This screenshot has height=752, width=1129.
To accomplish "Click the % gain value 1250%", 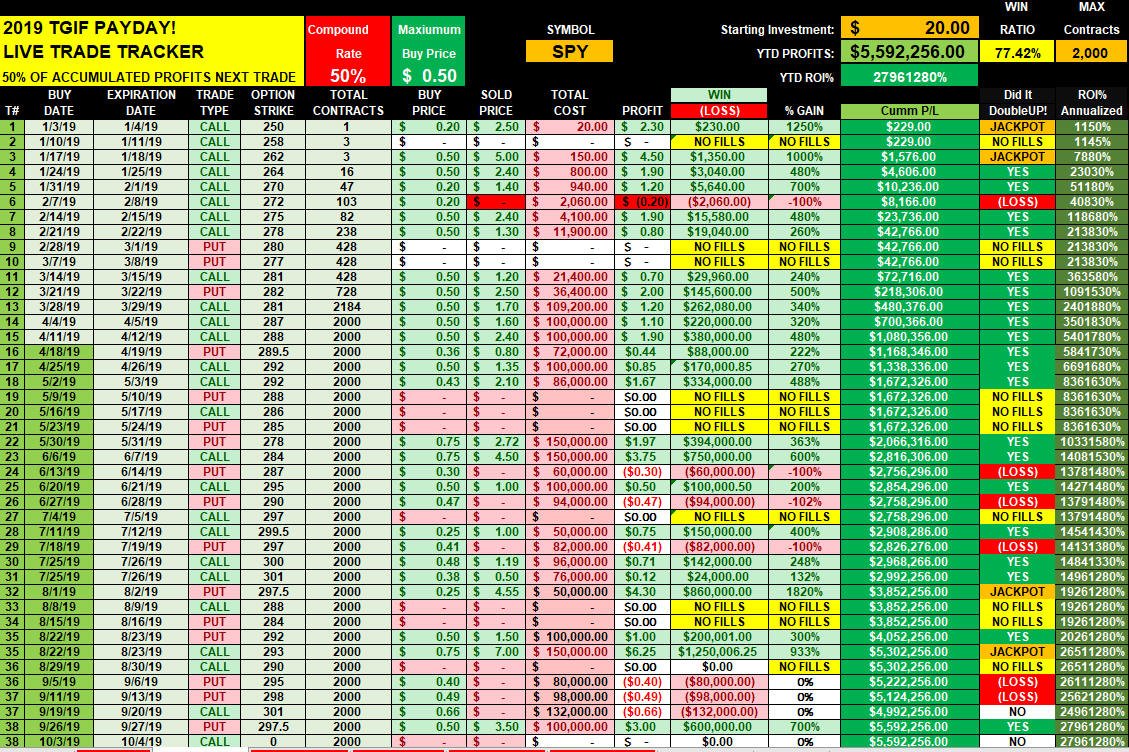I will pos(804,127).
